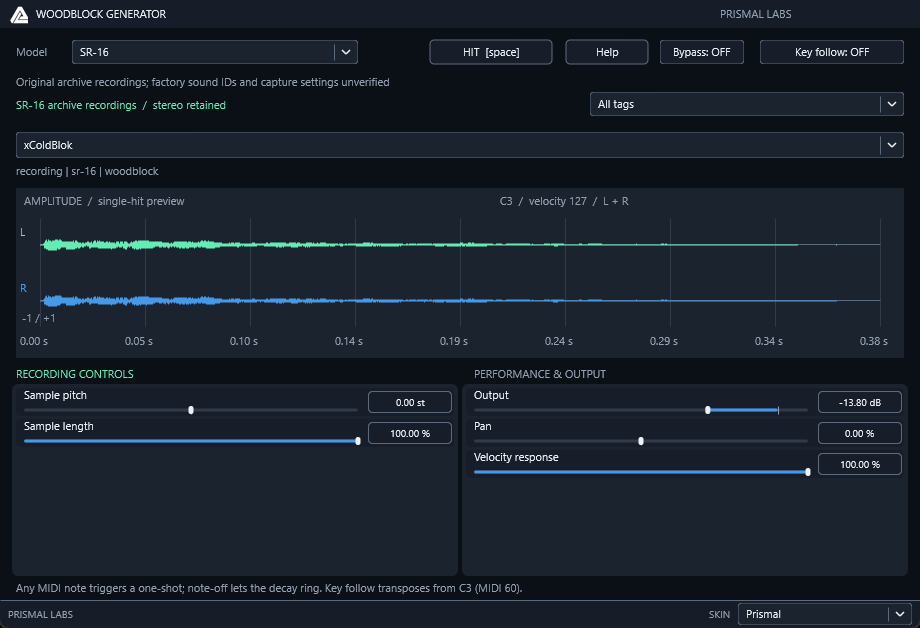
Task: Open the xColdBlok sample selector dropdown
Action: [459, 145]
